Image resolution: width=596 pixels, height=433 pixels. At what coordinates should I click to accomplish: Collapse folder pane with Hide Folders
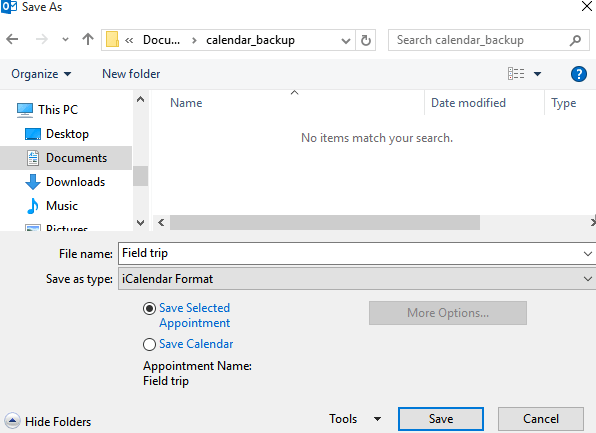click(x=48, y=421)
